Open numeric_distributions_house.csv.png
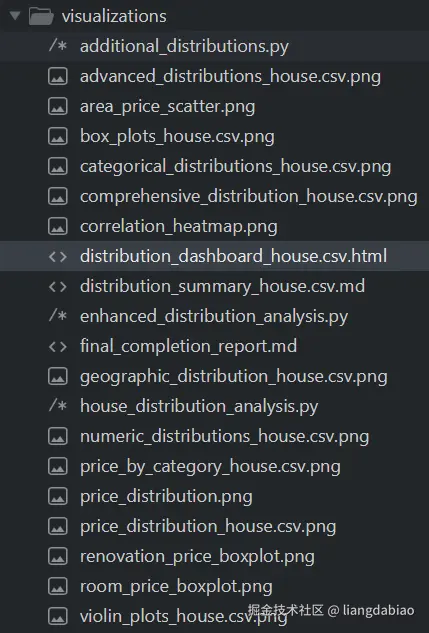This screenshot has height=633, width=429. click(225, 437)
